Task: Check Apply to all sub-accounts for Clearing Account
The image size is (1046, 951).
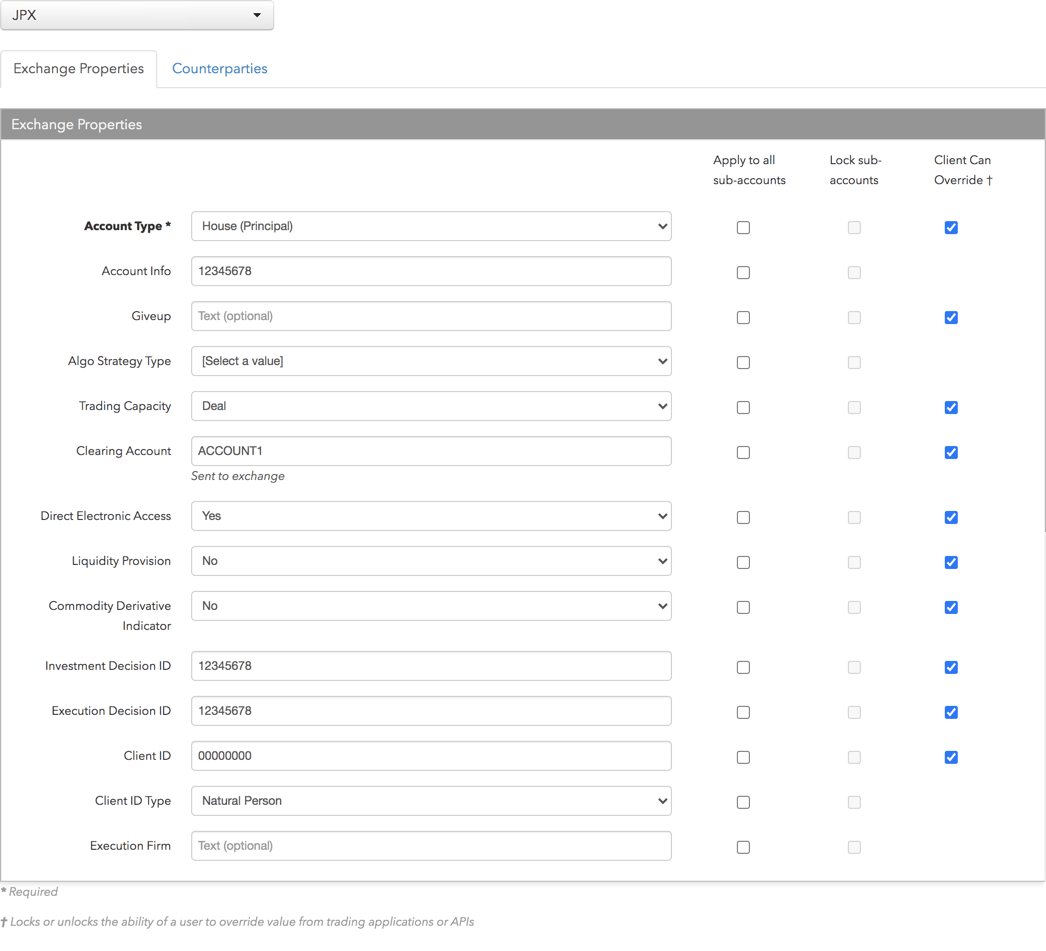Action: (743, 452)
